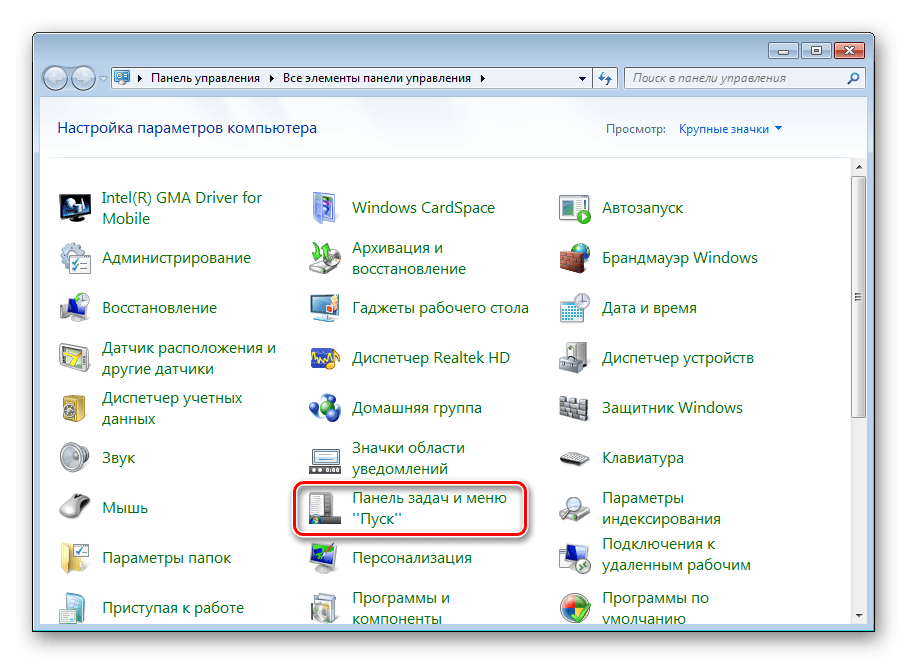The image size is (907, 664).
Task: Click the address bar refresh button
Action: 605,78
